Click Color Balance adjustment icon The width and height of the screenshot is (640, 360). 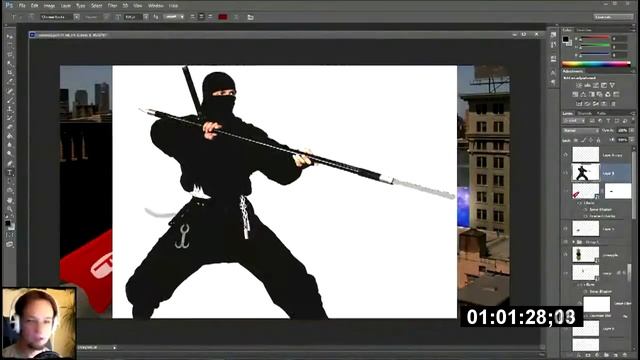click(x=583, y=94)
